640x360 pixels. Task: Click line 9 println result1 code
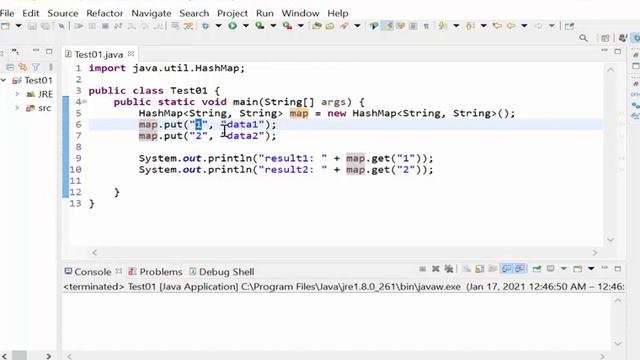(x=286, y=158)
